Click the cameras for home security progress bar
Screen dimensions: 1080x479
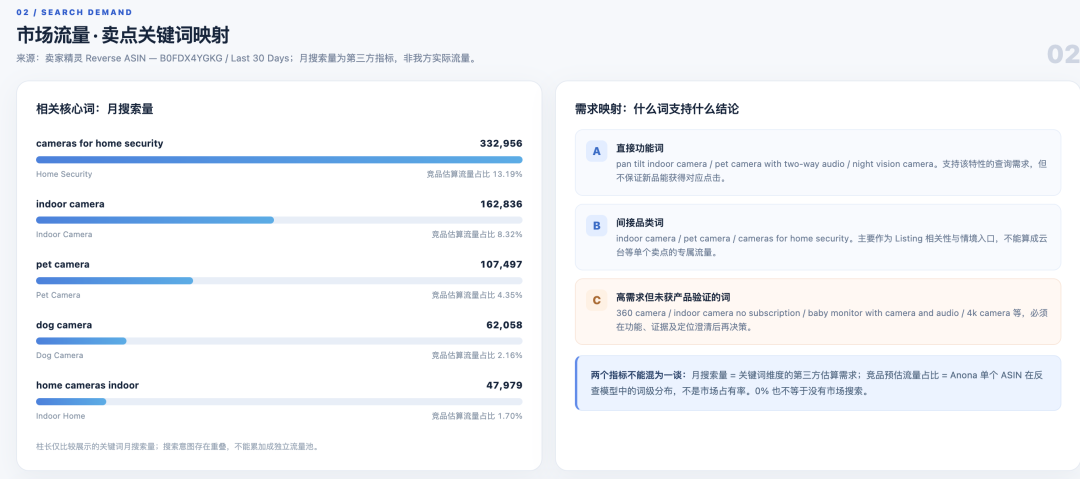tap(279, 160)
